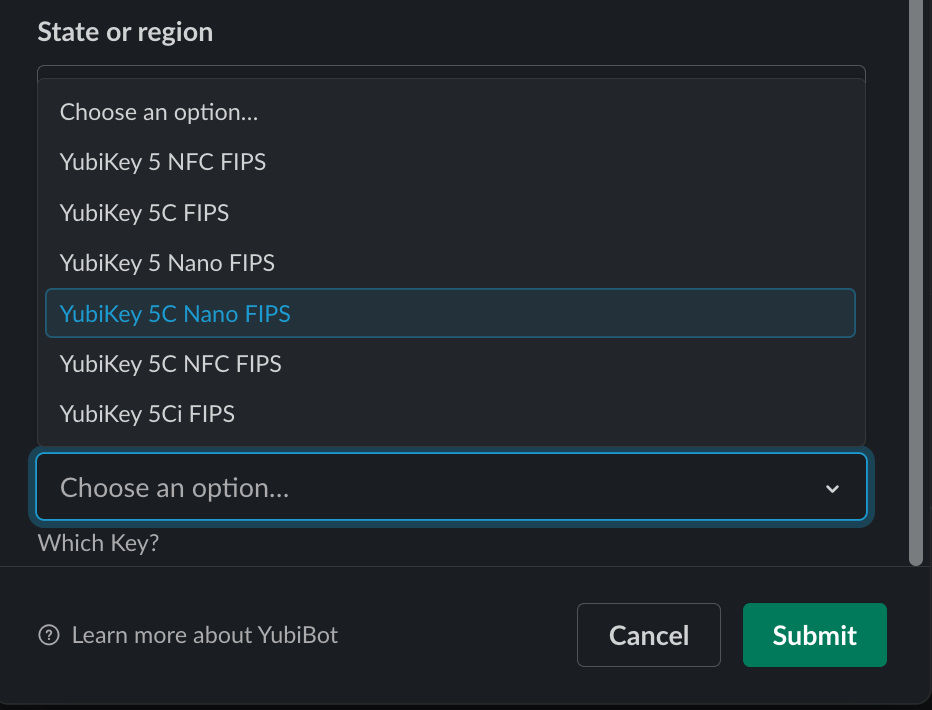Screen dimensions: 932x710
Task: Submit the YubiBot form
Action: (814, 635)
